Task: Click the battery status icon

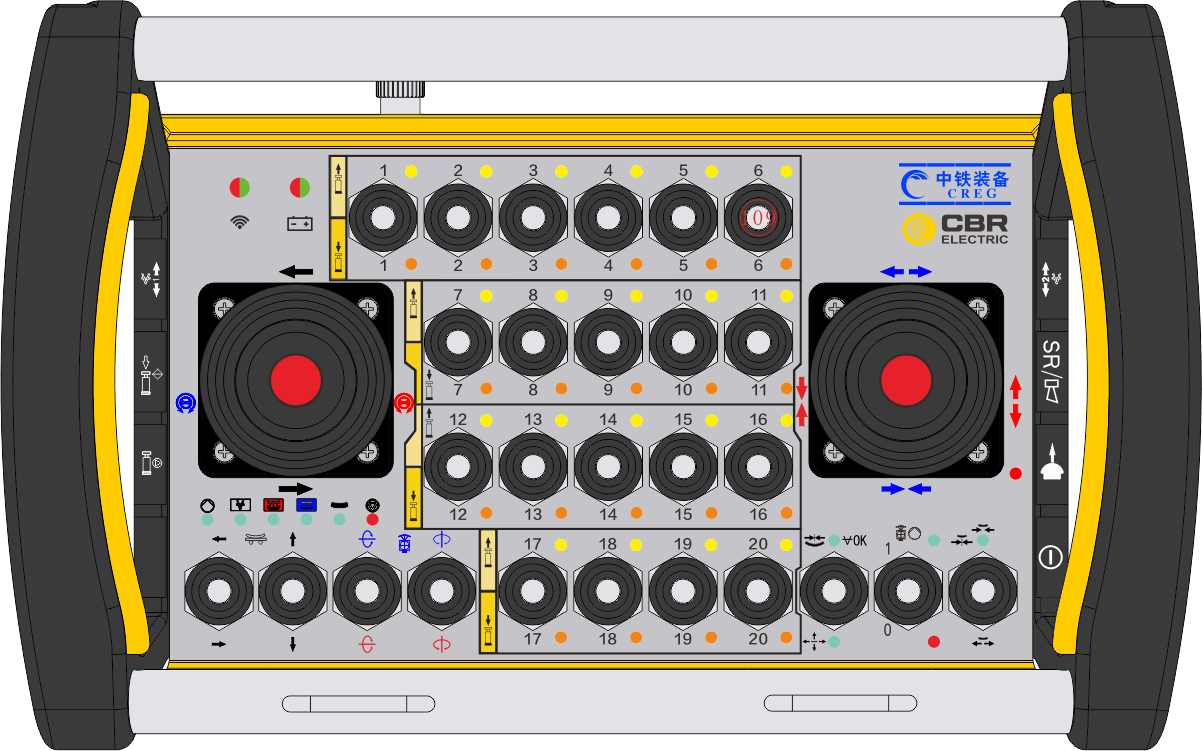Action: tap(300, 223)
